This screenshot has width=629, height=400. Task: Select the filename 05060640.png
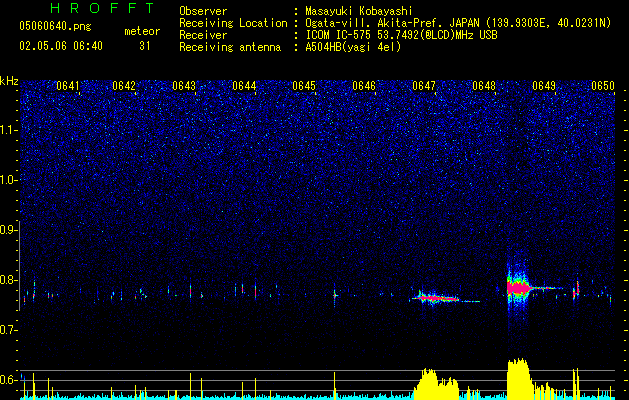55,26
